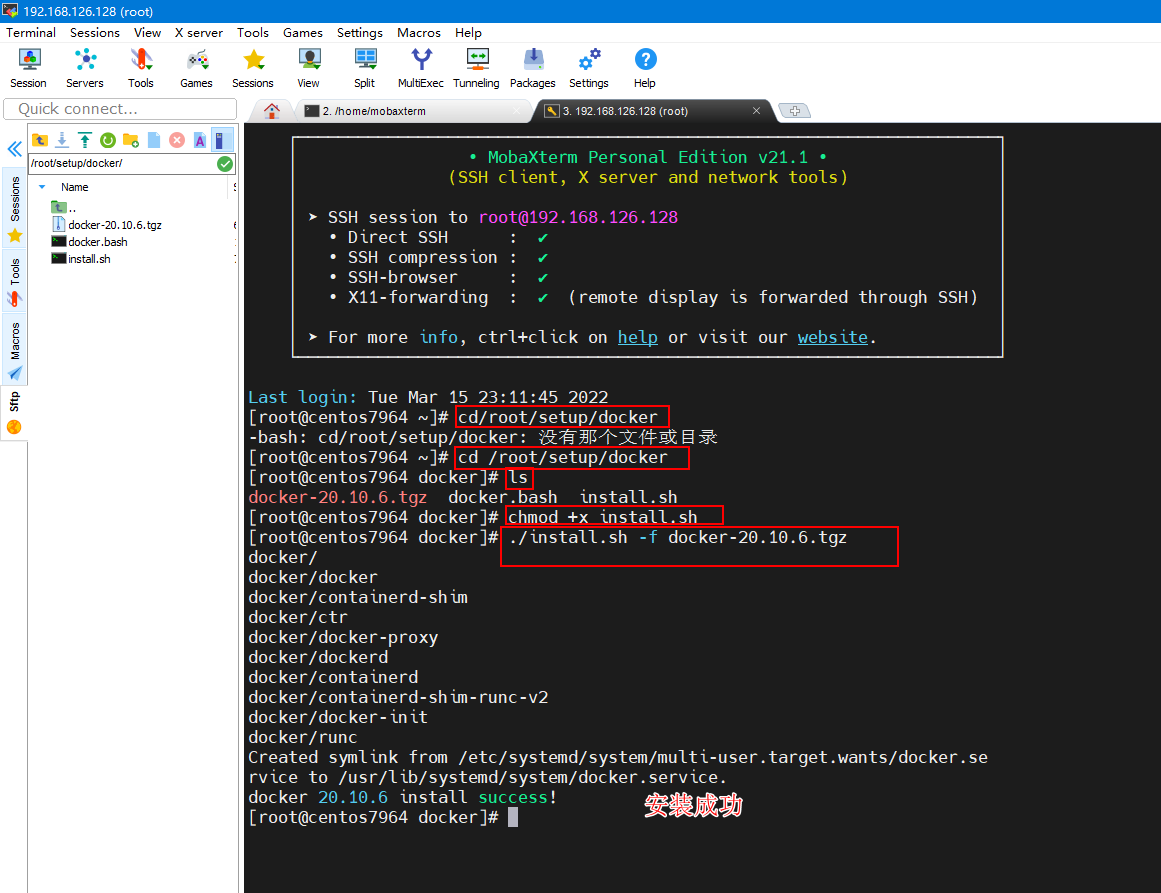Click the Split terminal icon
This screenshot has height=893, width=1161.
point(364,67)
